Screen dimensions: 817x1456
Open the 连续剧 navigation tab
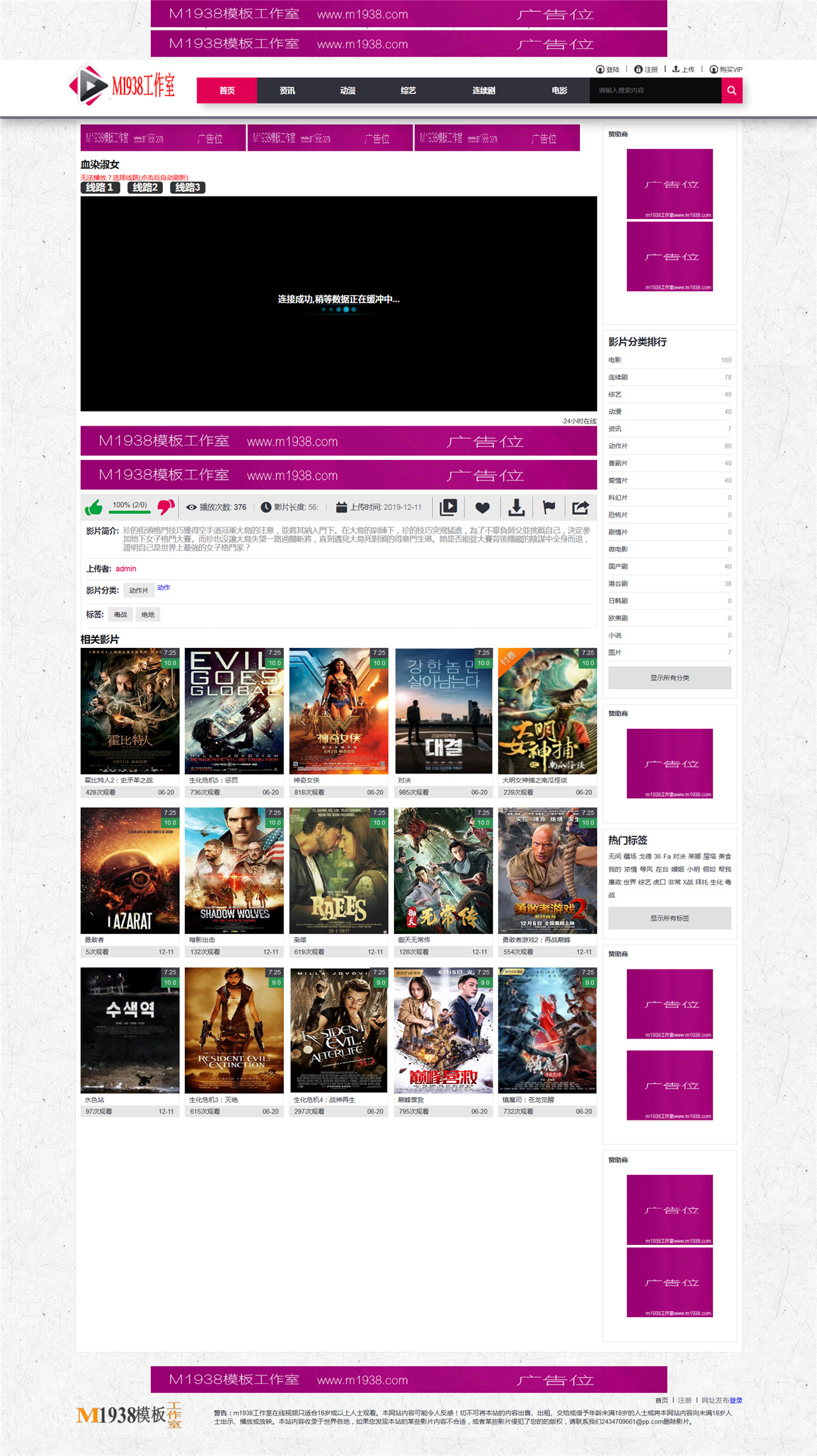484,91
